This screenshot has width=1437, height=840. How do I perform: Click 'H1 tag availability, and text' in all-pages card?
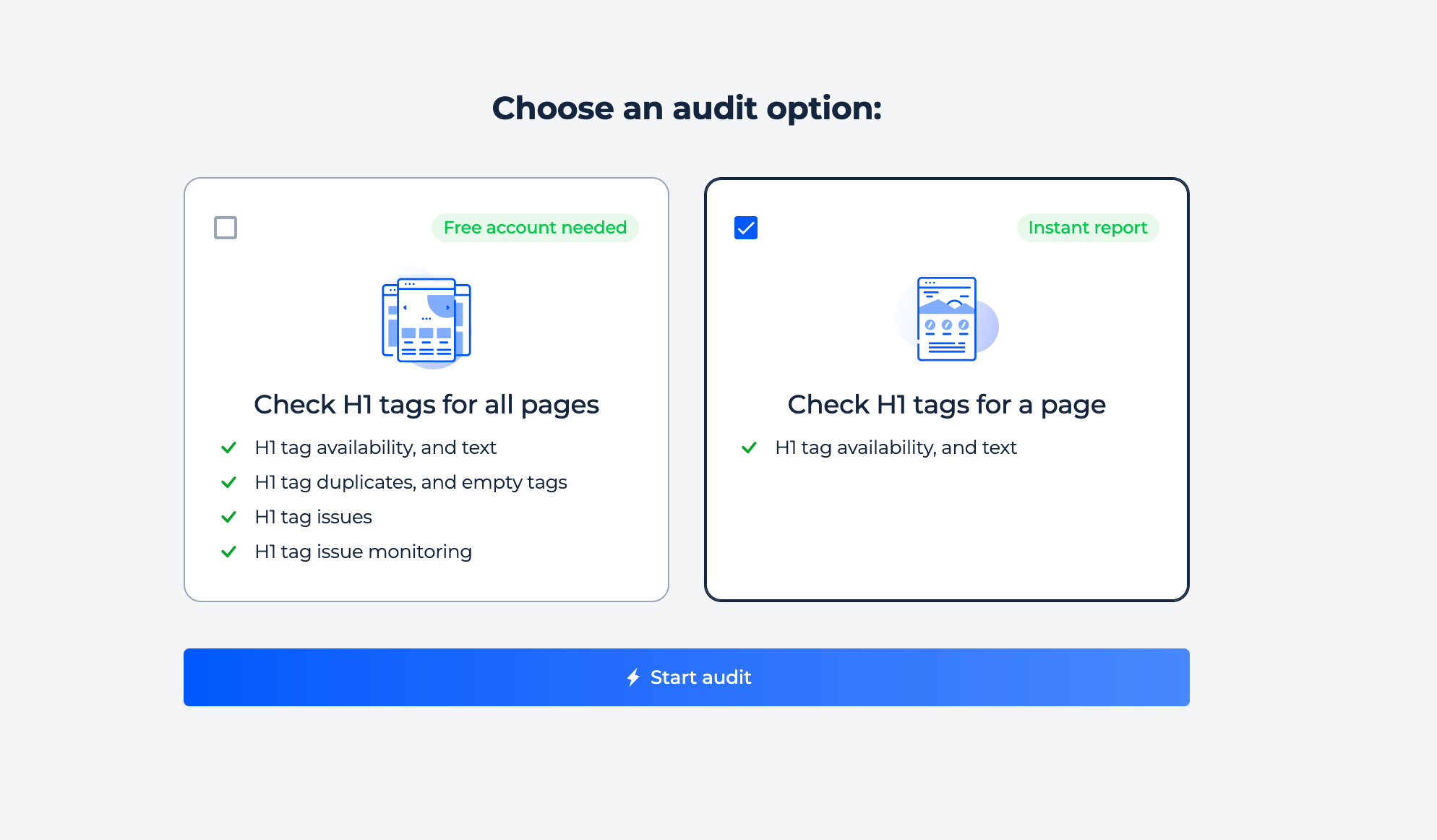pyautogui.click(x=375, y=447)
